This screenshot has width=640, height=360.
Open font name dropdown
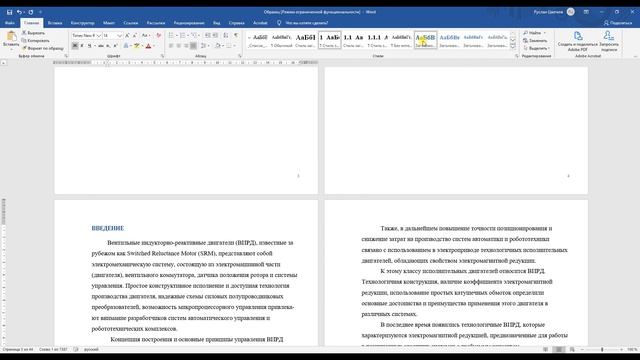pos(98,36)
